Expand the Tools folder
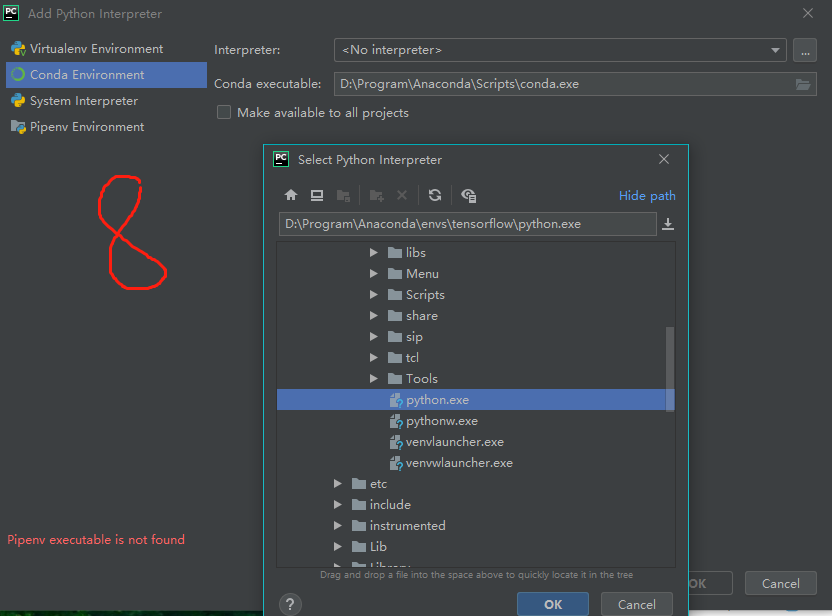 click(x=373, y=378)
